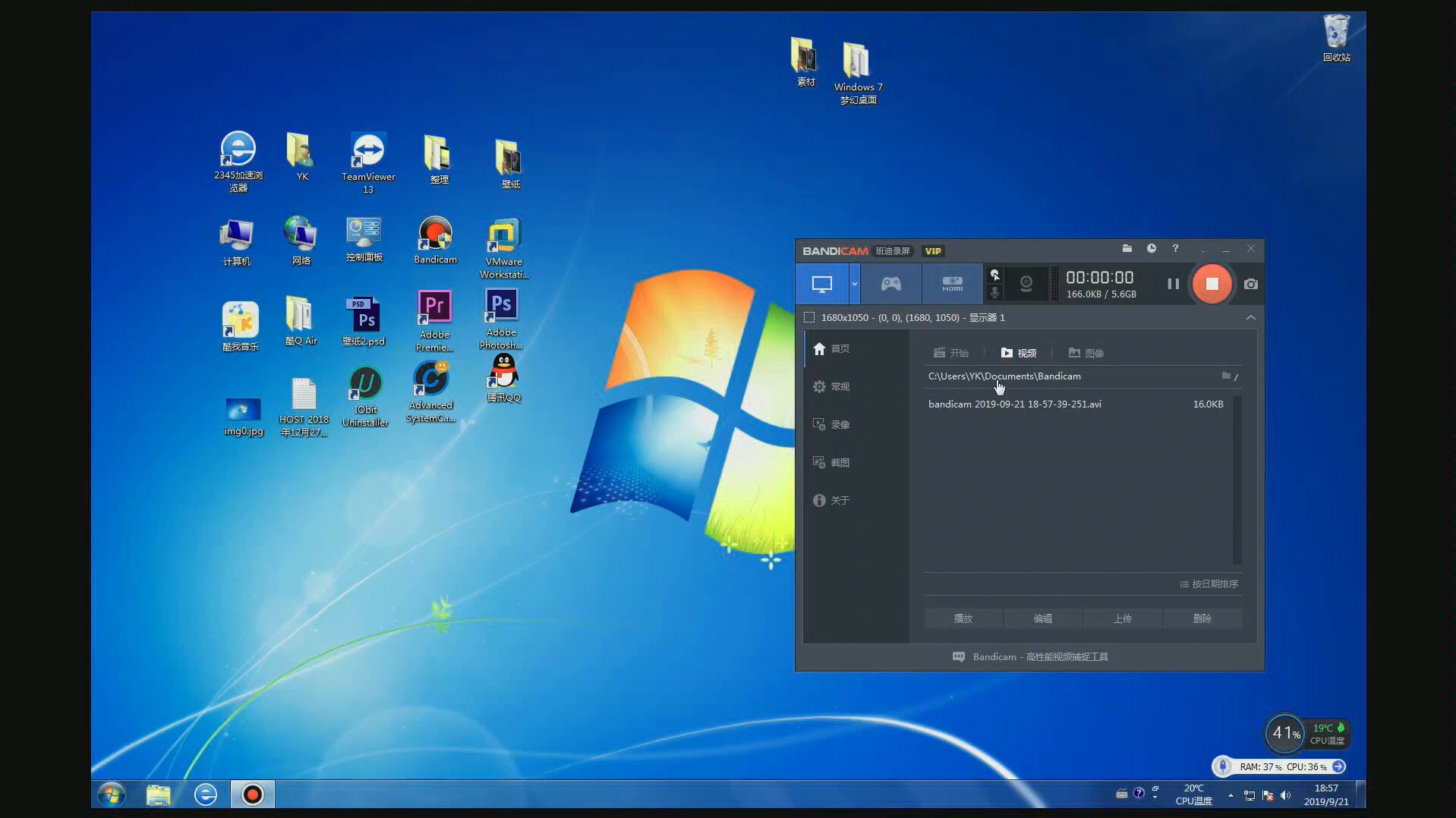Image resolution: width=1456 pixels, height=818 pixels.
Task: Select IObit Uninstaller desktop shortcut
Action: [365, 396]
